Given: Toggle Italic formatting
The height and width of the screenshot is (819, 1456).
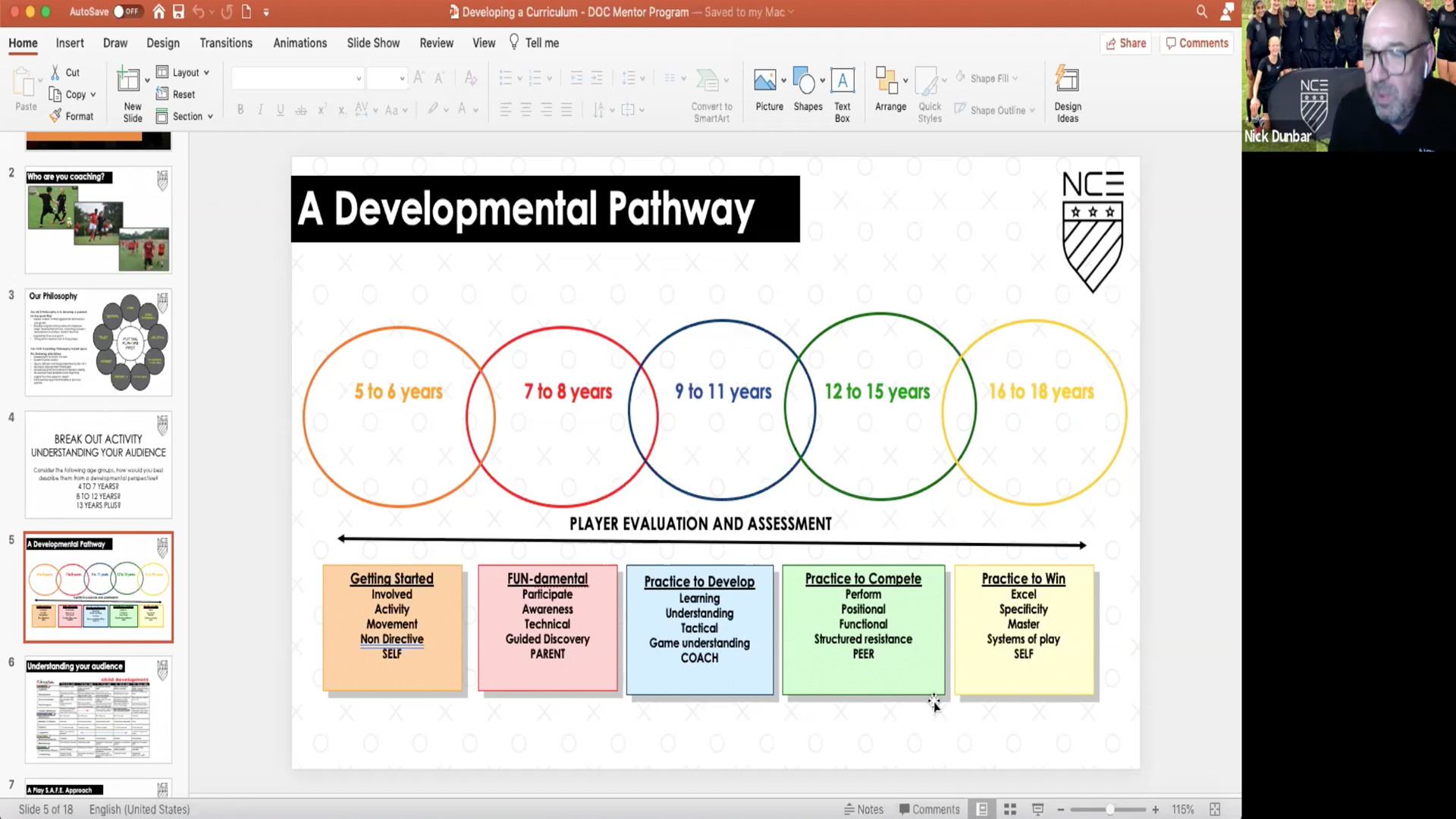Looking at the screenshot, I should coord(260,110).
